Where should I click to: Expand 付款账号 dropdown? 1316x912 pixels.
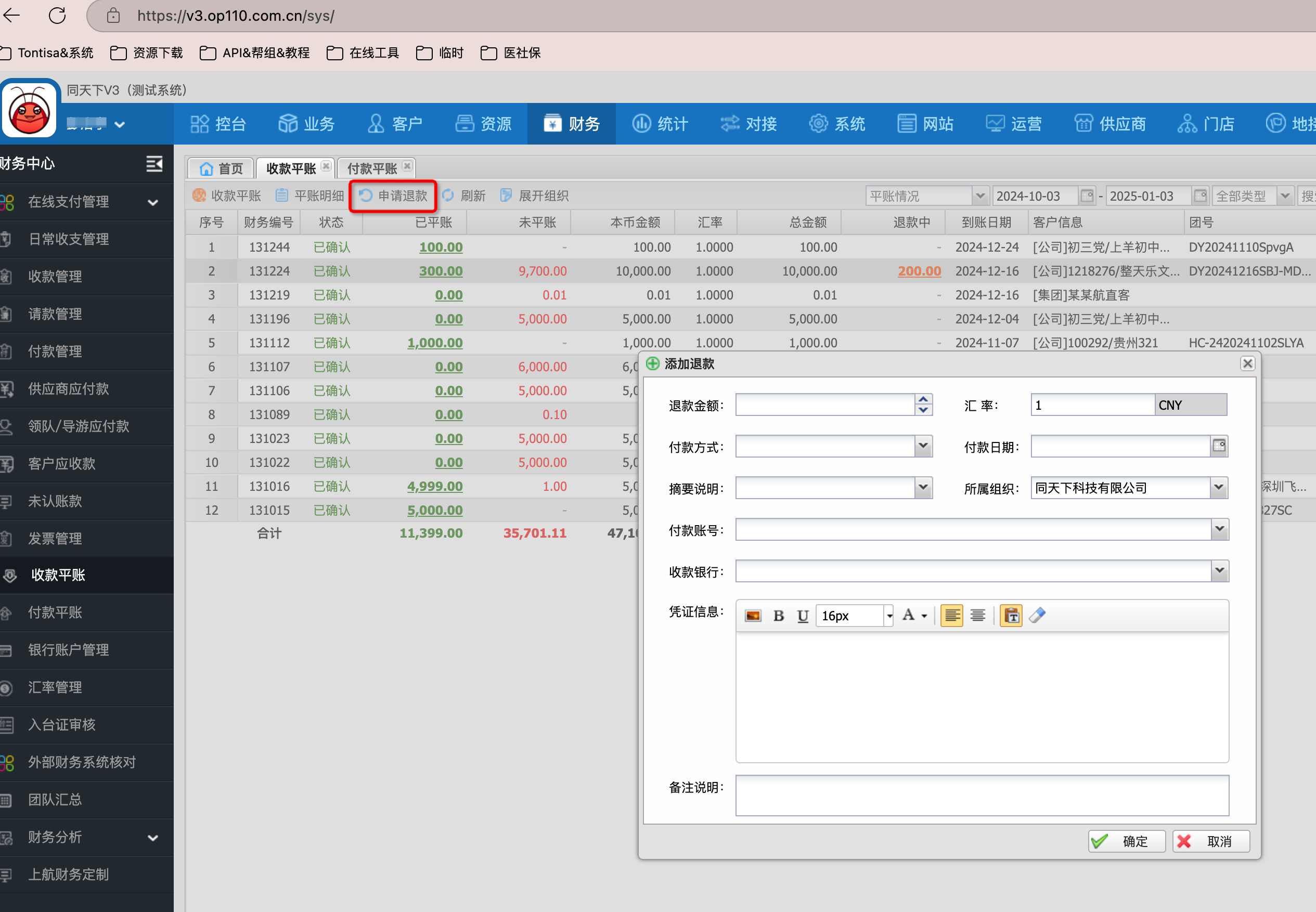[x=1219, y=530]
